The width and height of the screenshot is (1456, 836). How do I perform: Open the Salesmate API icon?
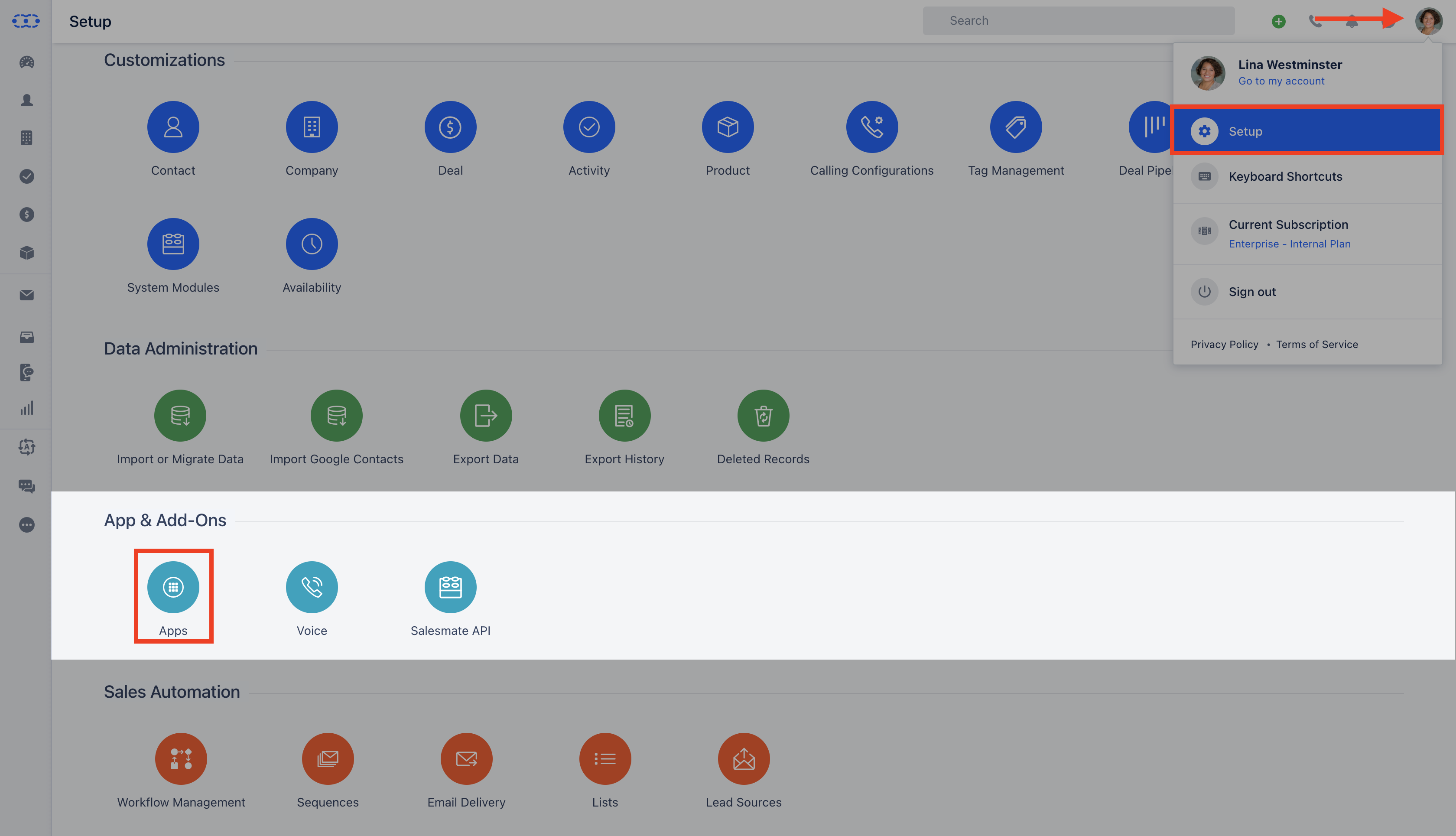(x=450, y=587)
